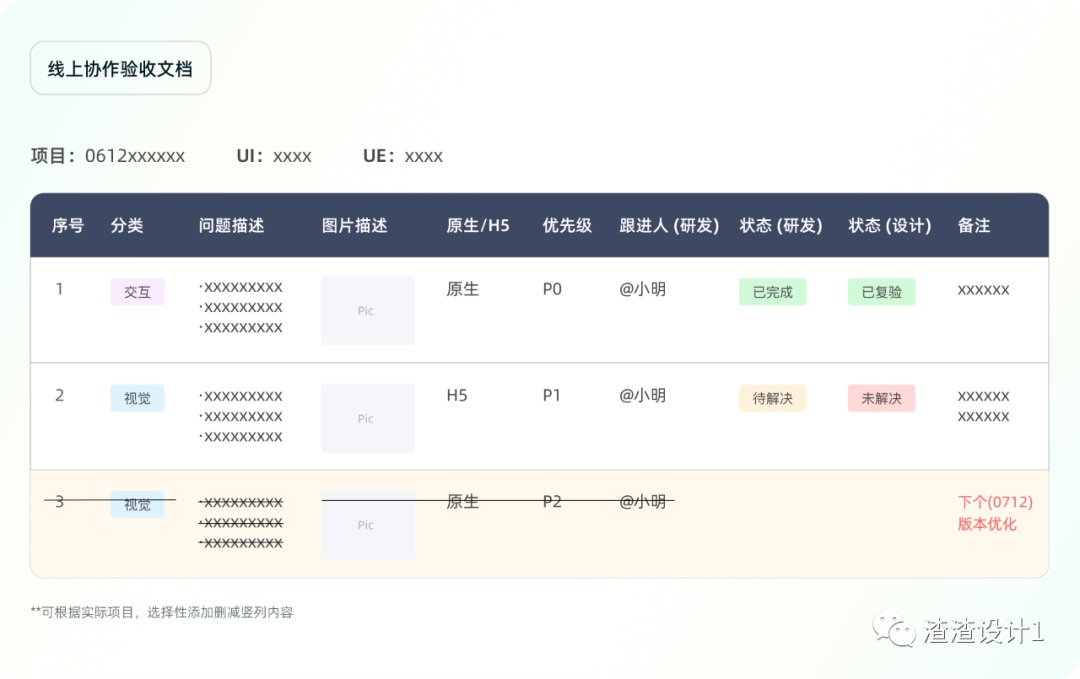Select the 线上协作验收文档 title tab
The image size is (1080, 679).
[120, 67]
